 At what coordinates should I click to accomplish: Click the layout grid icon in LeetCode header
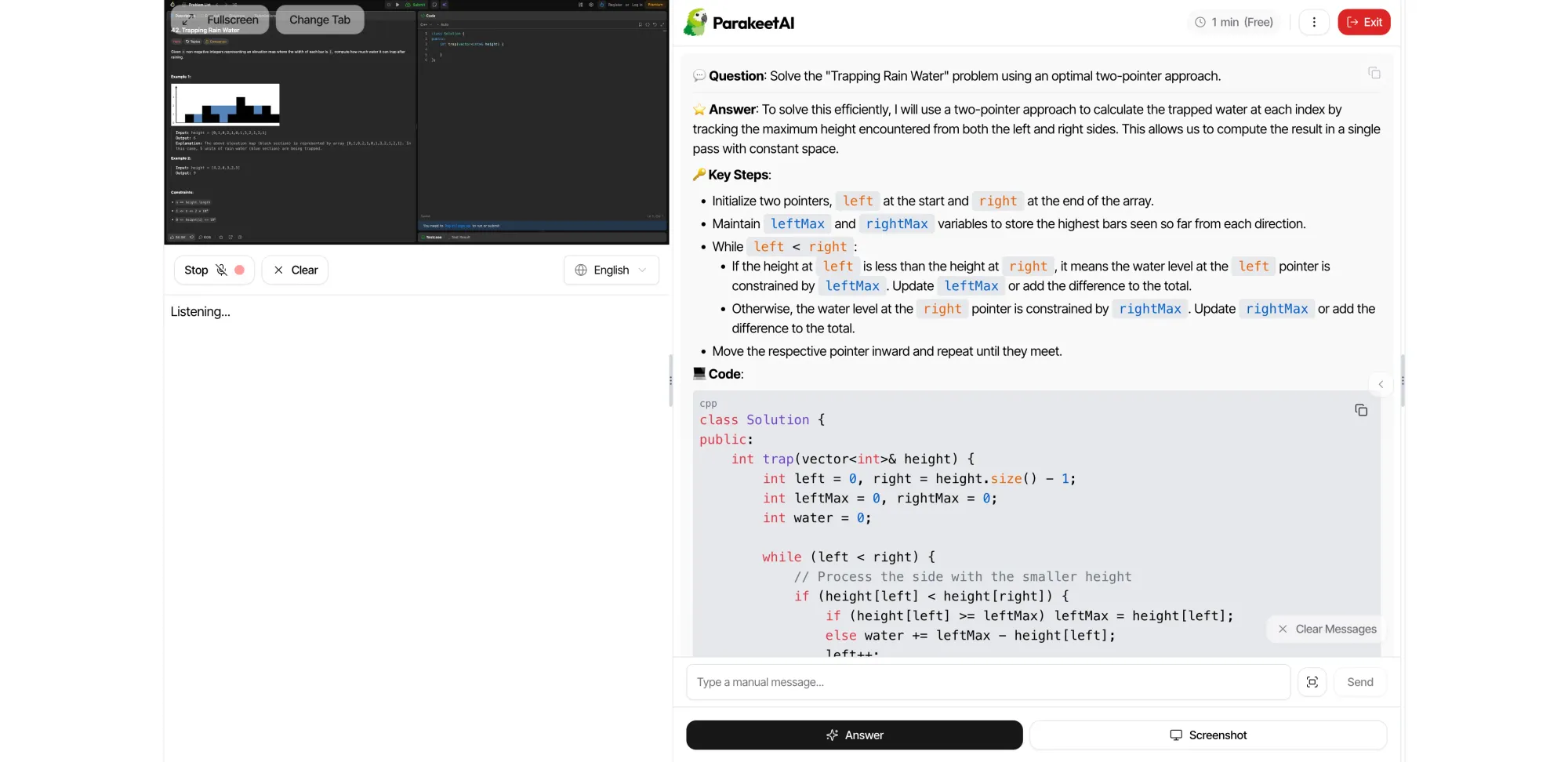(x=580, y=5)
